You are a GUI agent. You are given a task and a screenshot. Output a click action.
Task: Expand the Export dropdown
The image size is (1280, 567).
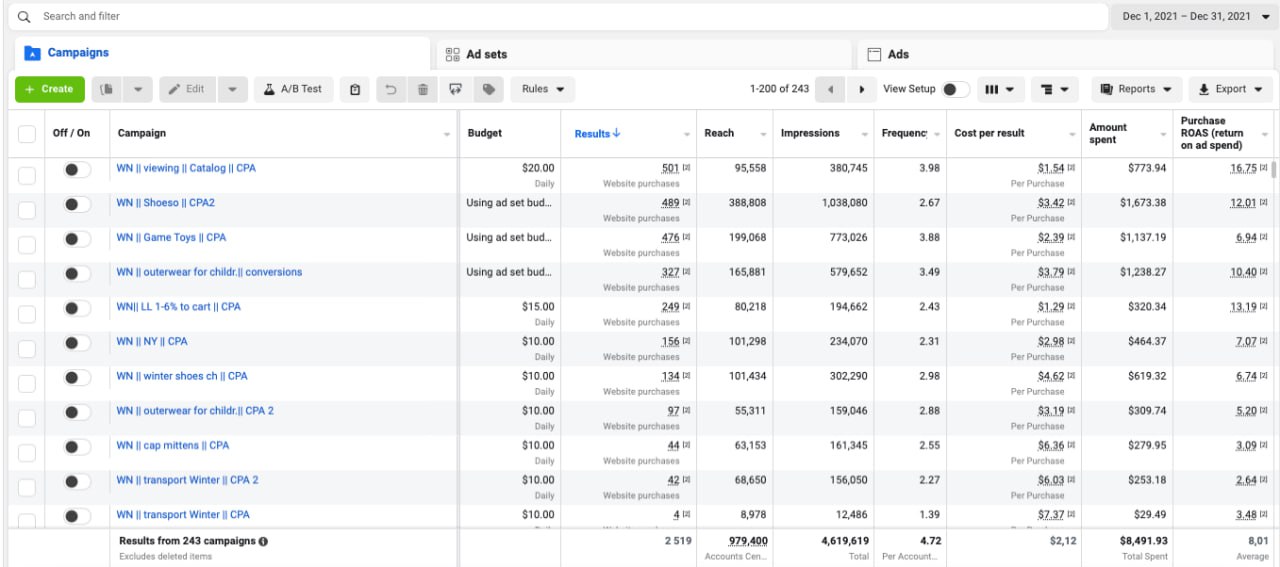[x=1230, y=89]
